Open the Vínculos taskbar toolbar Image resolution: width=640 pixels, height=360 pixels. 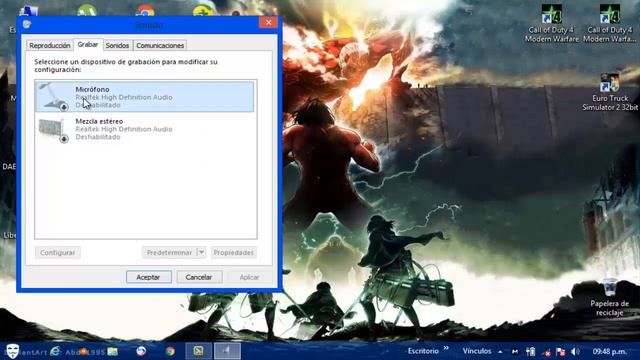(x=477, y=351)
